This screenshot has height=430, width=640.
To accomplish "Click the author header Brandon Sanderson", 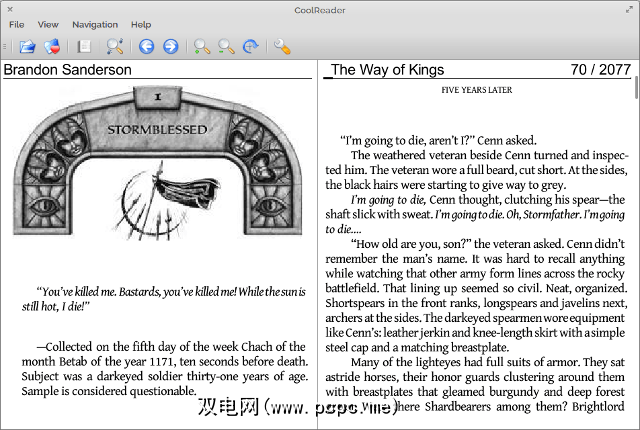I will (x=67, y=69).
